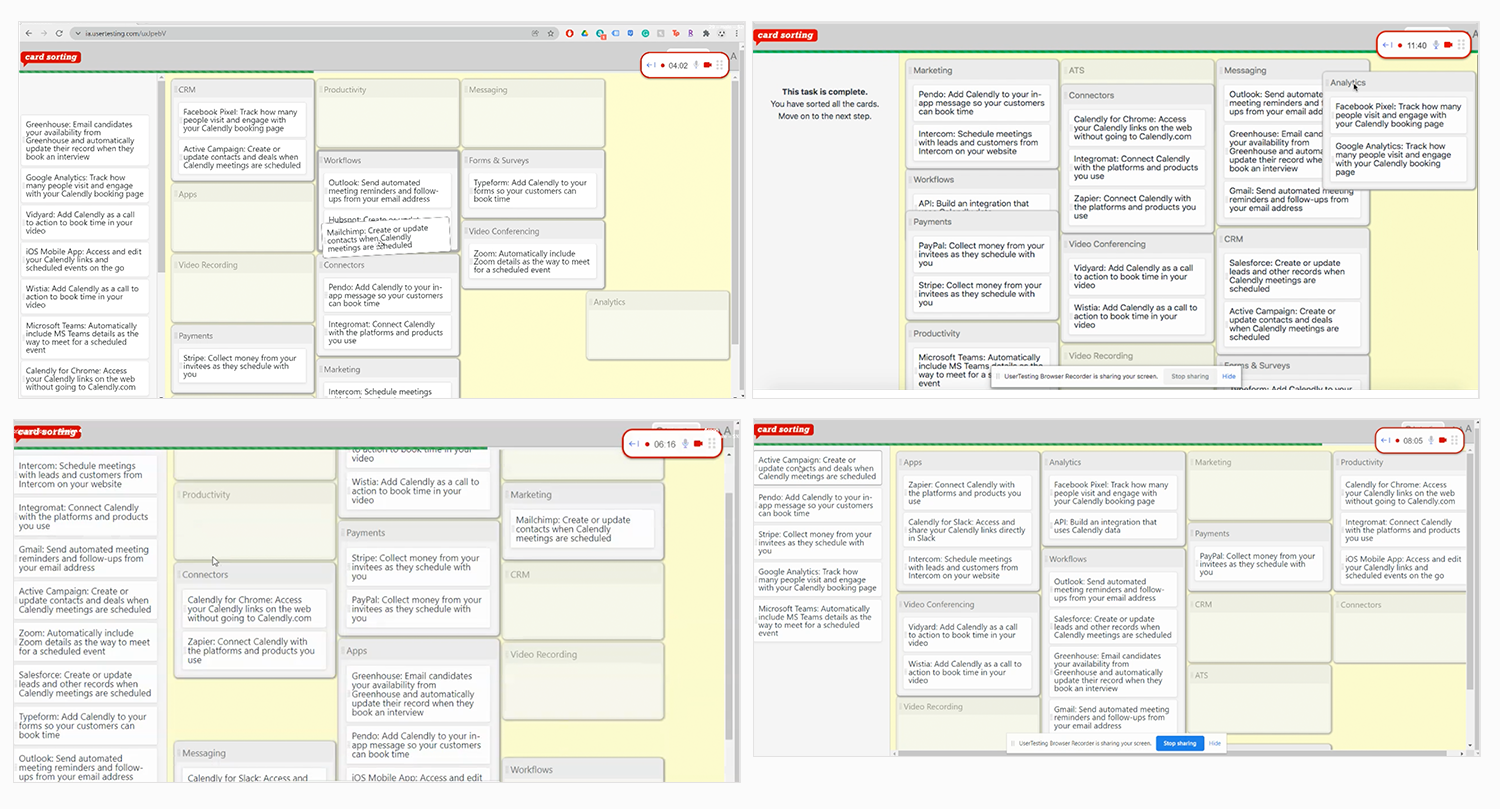Click the site info icon before the URL
Screen dimensions: 1500x809
pyautogui.click(x=78, y=33)
